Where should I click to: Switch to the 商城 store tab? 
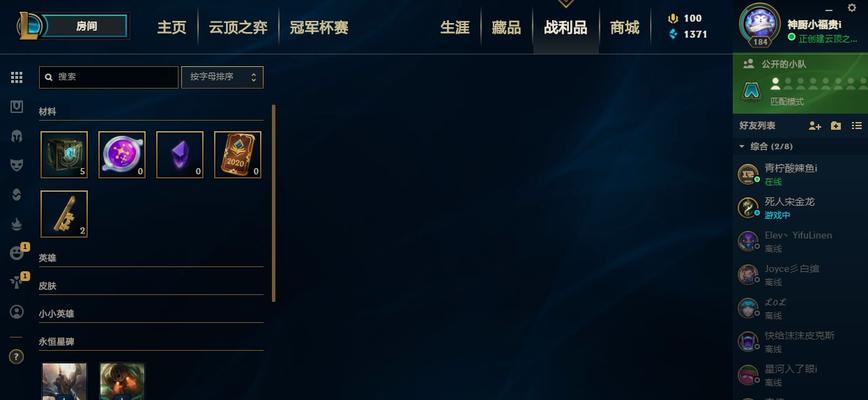pyautogui.click(x=624, y=27)
